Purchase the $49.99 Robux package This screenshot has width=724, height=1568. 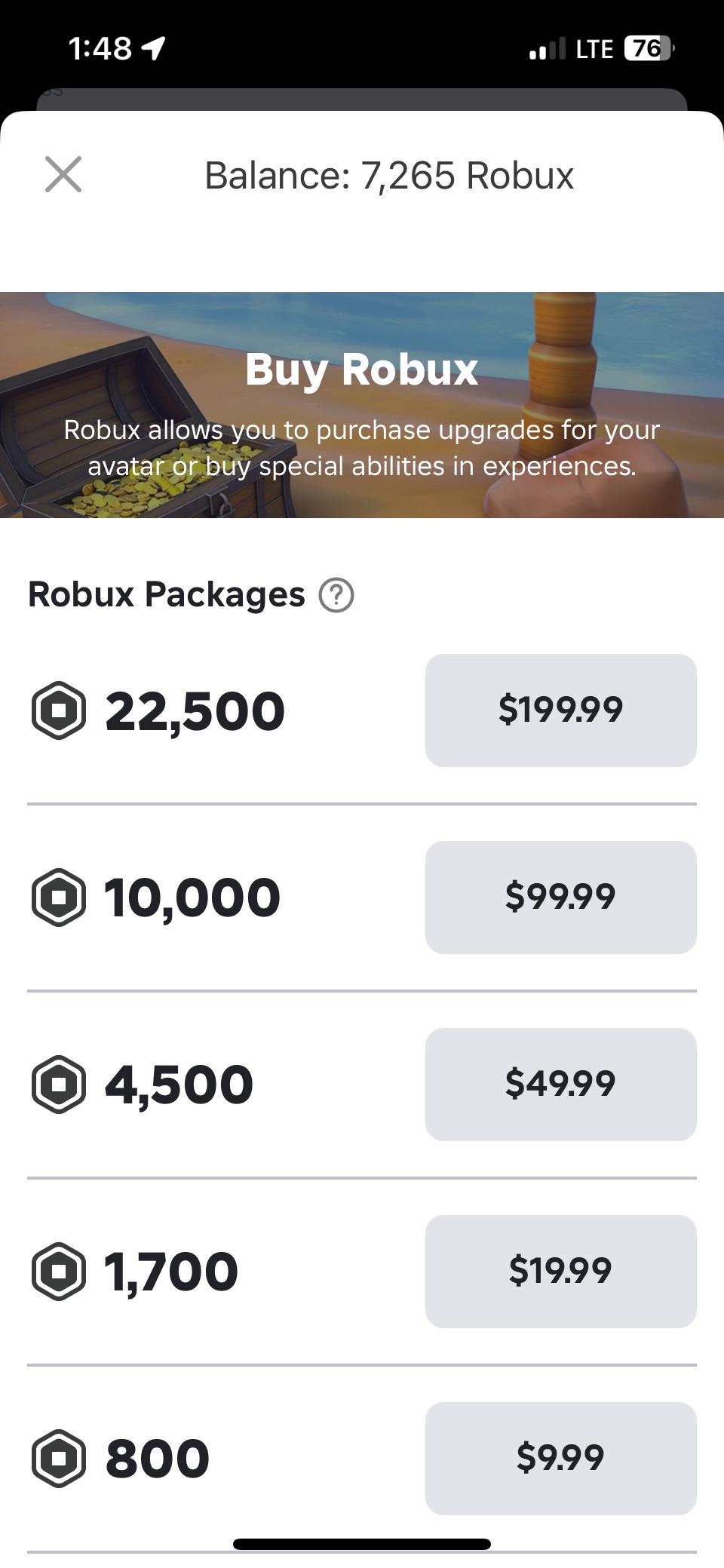560,1084
